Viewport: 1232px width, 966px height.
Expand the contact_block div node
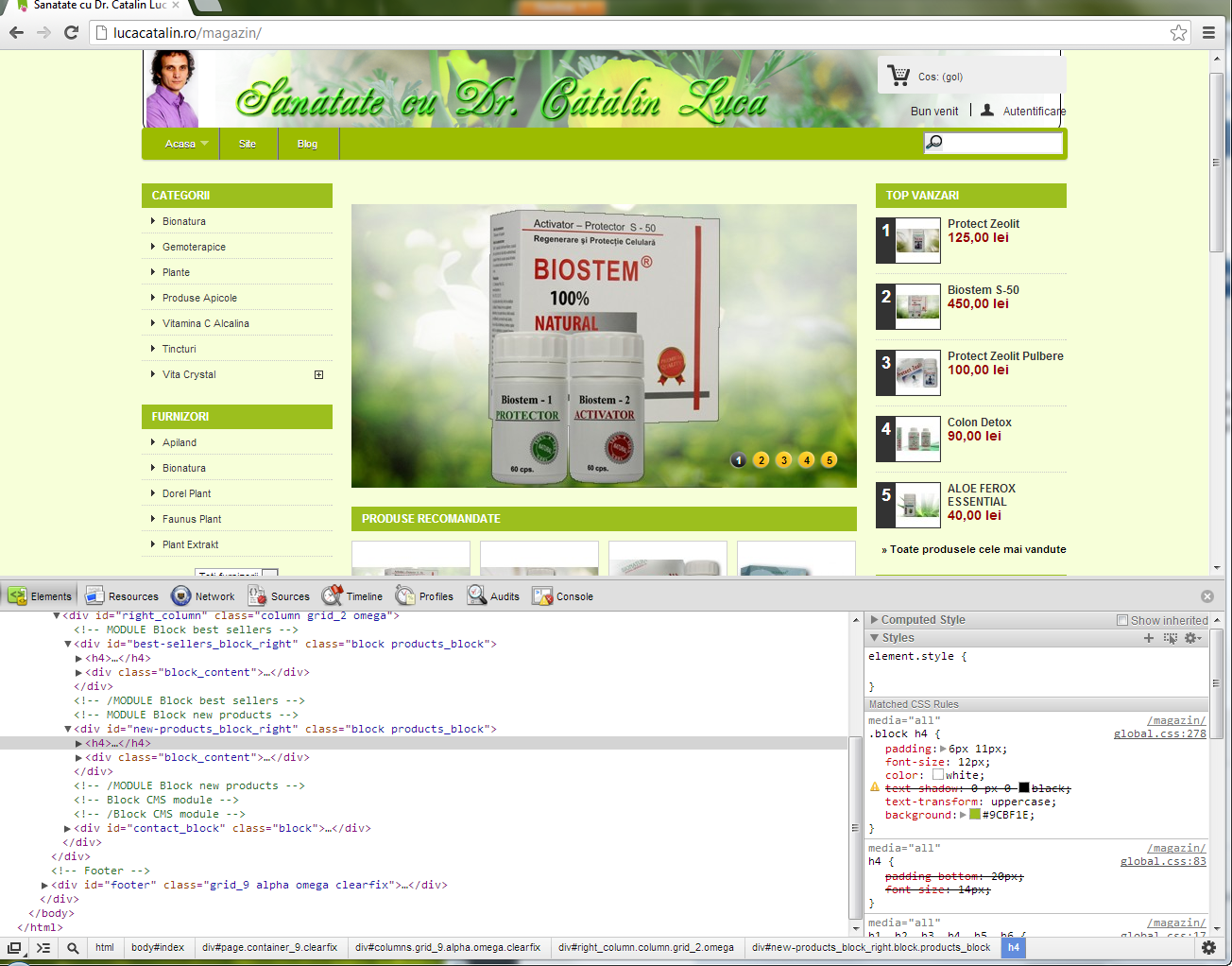point(68,828)
